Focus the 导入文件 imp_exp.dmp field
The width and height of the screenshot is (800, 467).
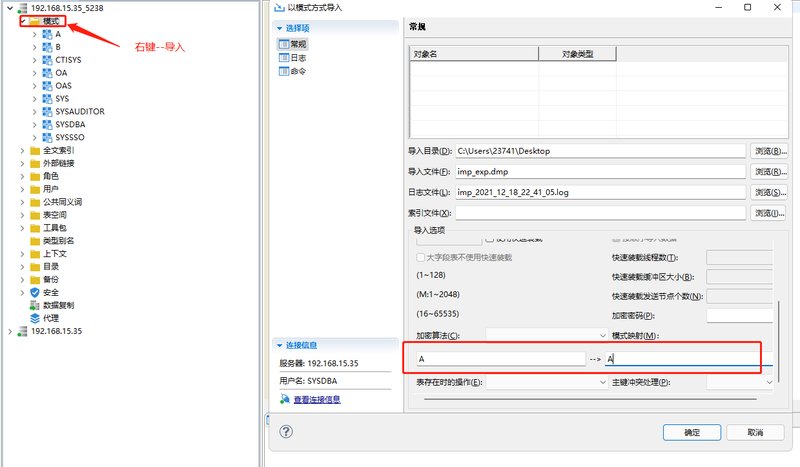601,171
